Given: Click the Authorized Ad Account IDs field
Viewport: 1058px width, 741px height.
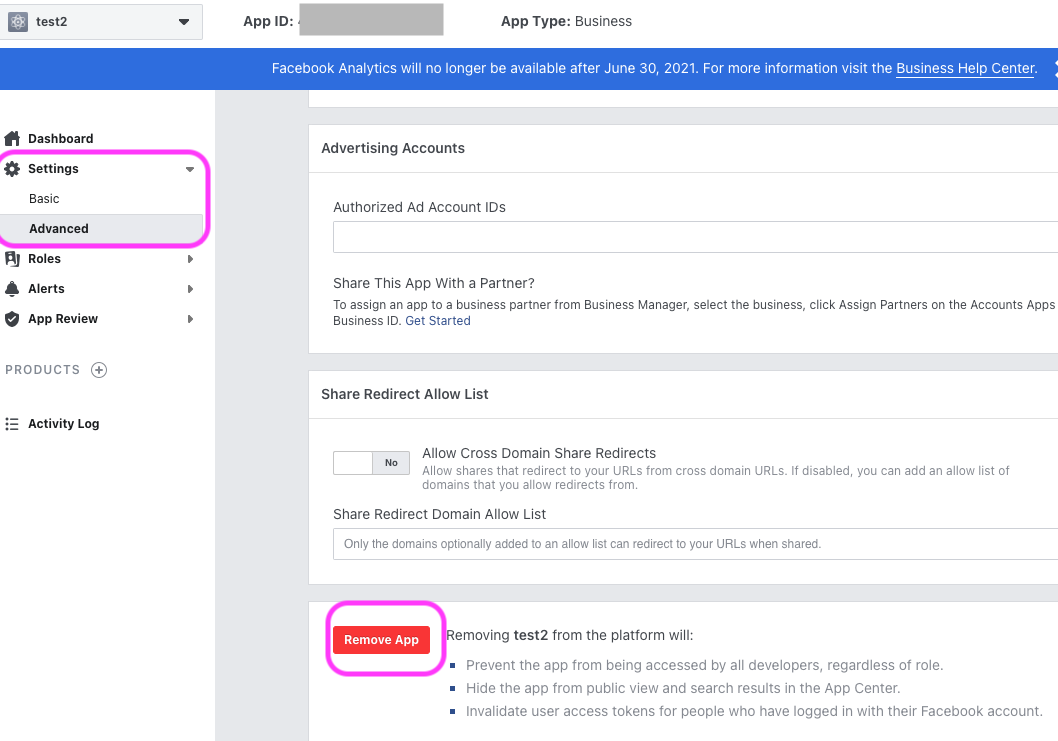Looking at the screenshot, I should tap(696, 237).
